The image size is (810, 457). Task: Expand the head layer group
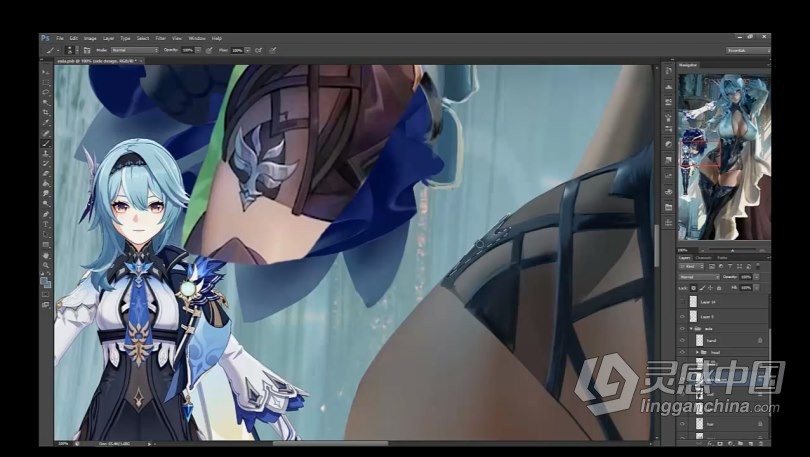click(x=697, y=352)
